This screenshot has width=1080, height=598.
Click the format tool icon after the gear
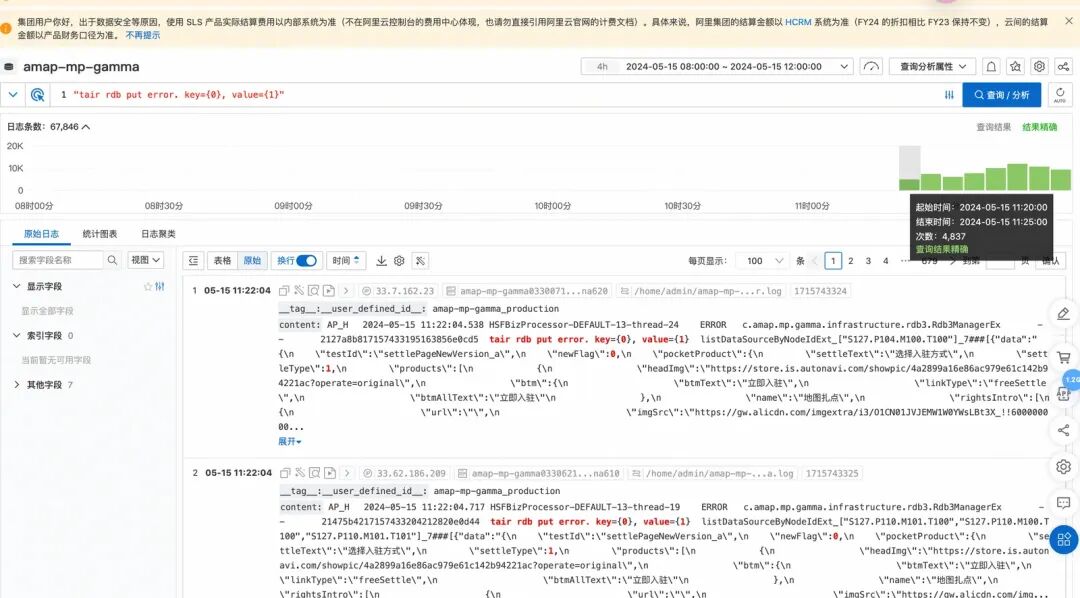coord(420,261)
